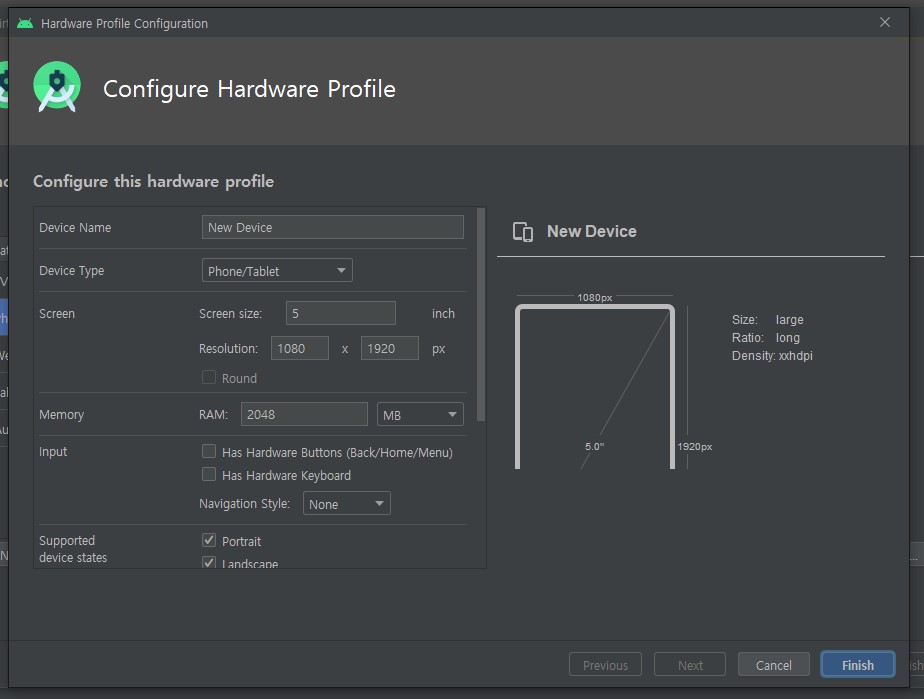This screenshot has width=924, height=699.
Task: Uncheck the Landscape device state
Action: coord(209,562)
